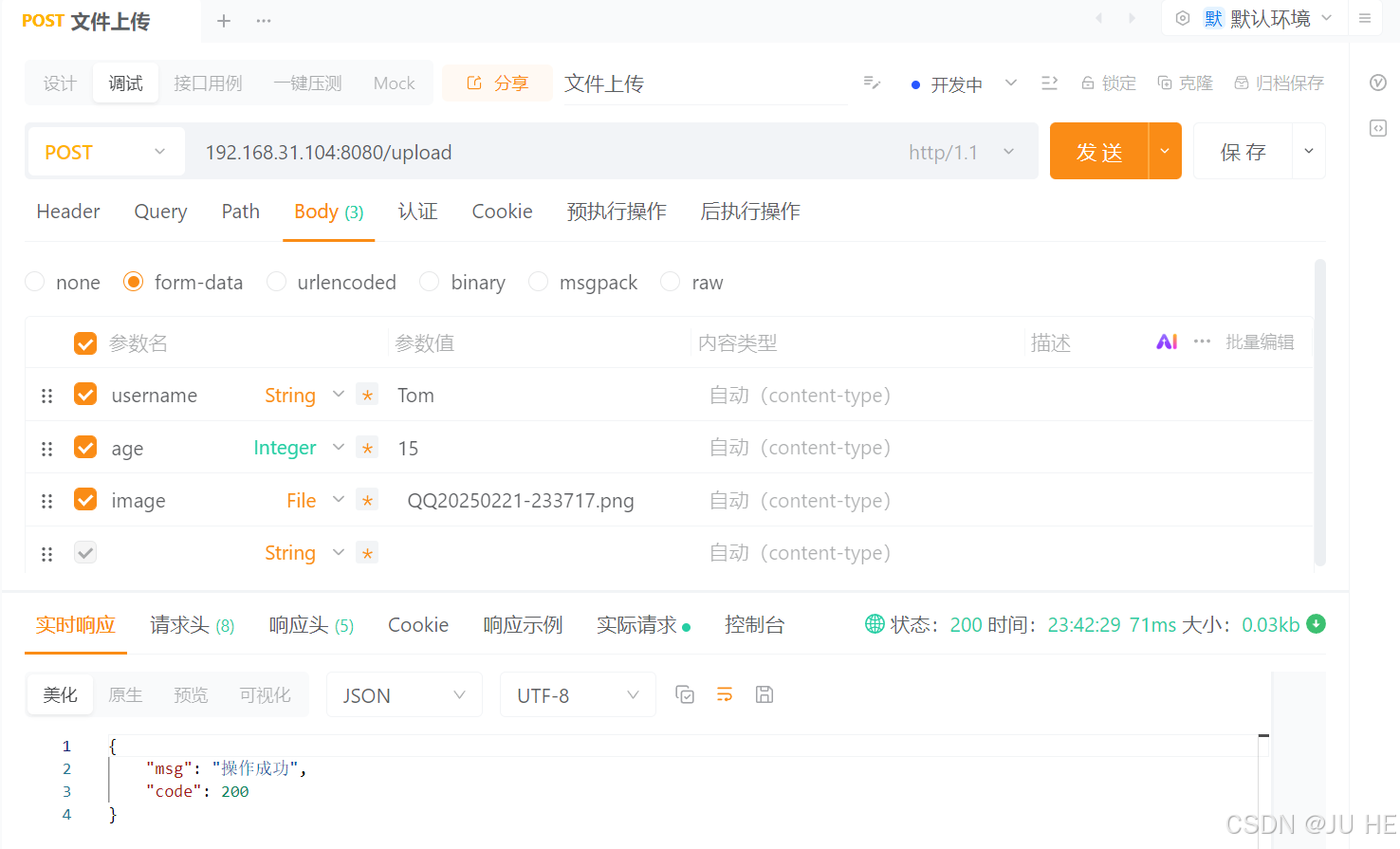Image resolution: width=1400 pixels, height=849 pixels.
Task: Click the circled V icon in right sidebar
Action: [1378, 83]
